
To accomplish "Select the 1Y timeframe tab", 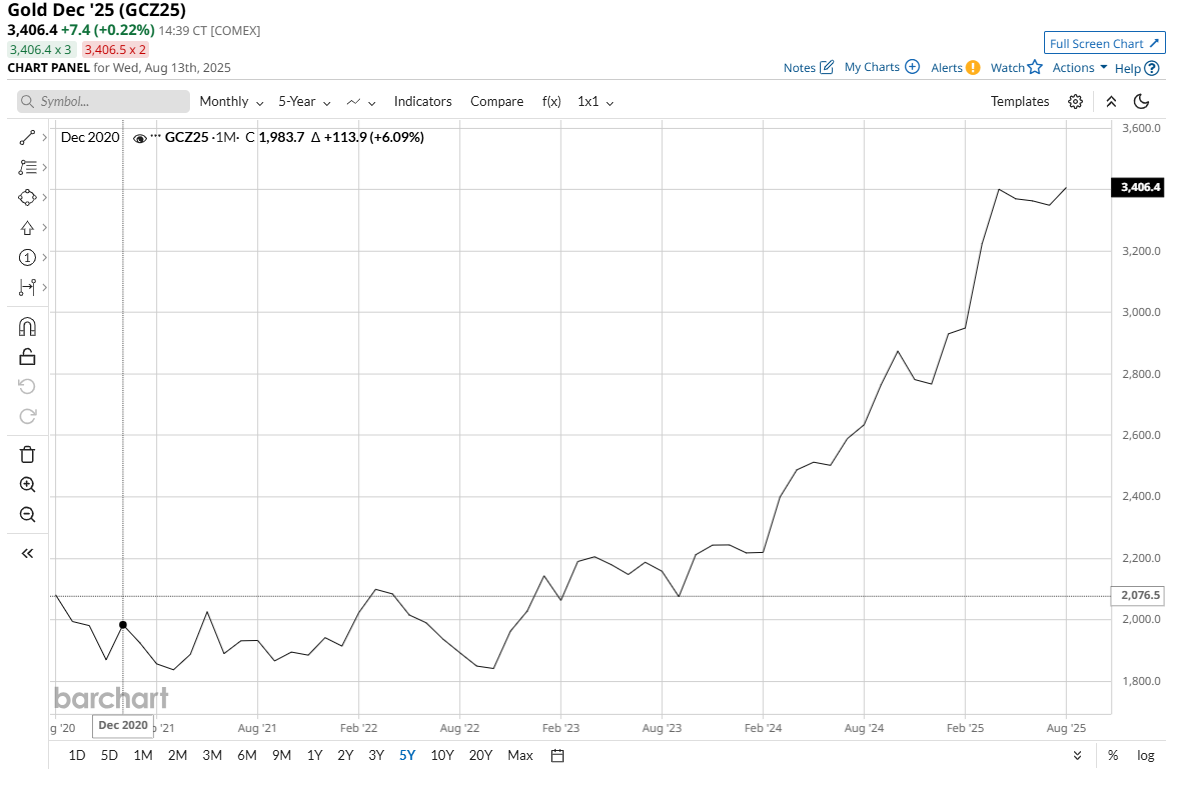I will (314, 756).
